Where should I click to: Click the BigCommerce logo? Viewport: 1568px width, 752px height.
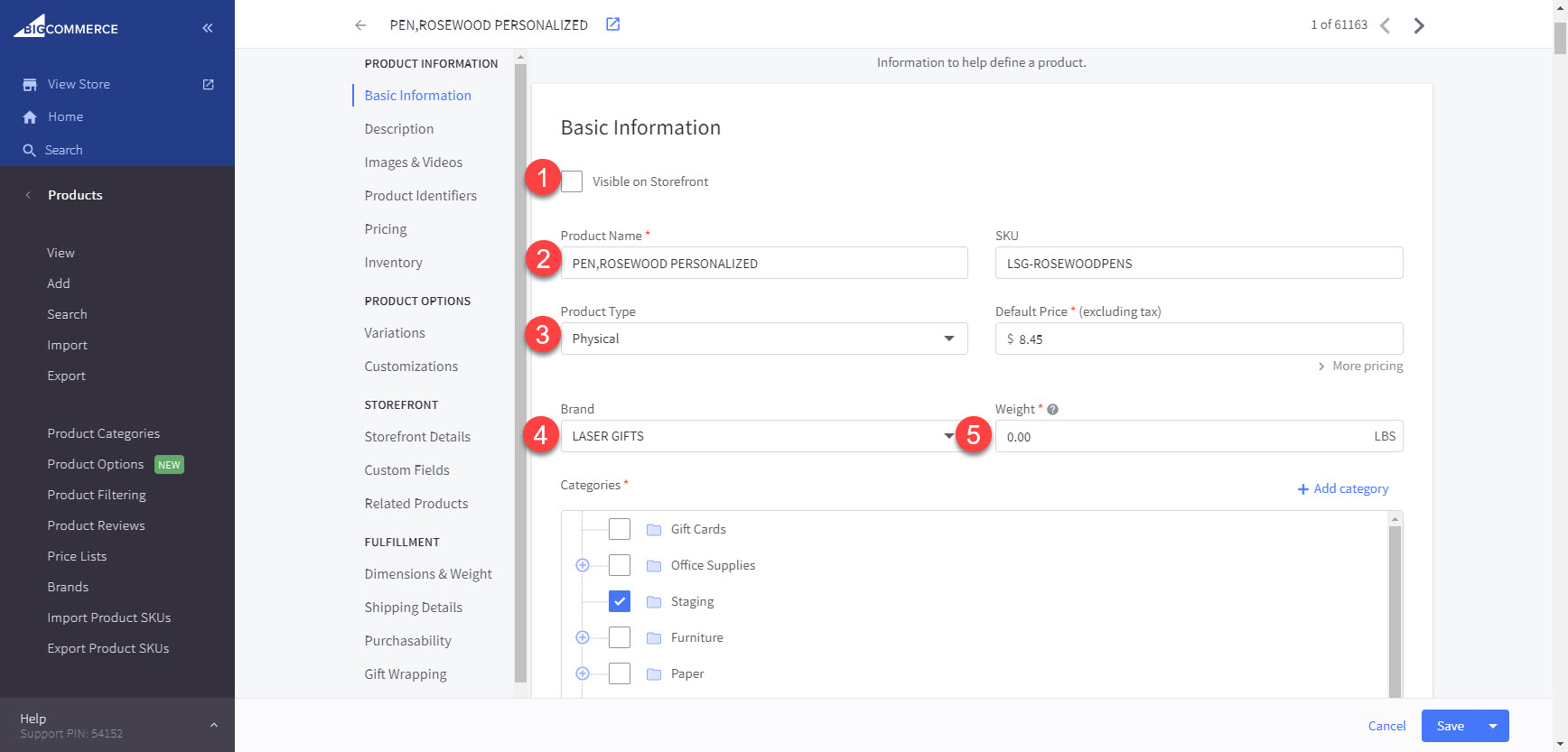(x=65, y=26)
